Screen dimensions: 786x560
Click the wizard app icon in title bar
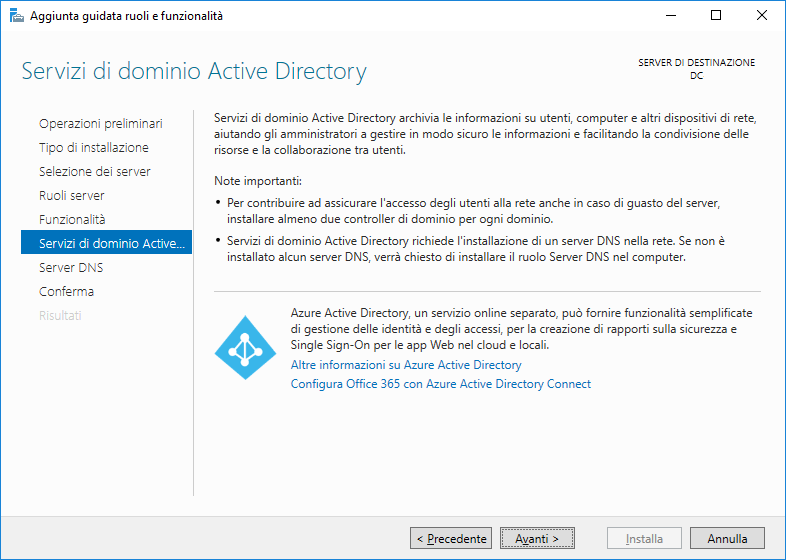tap(17, 16)
